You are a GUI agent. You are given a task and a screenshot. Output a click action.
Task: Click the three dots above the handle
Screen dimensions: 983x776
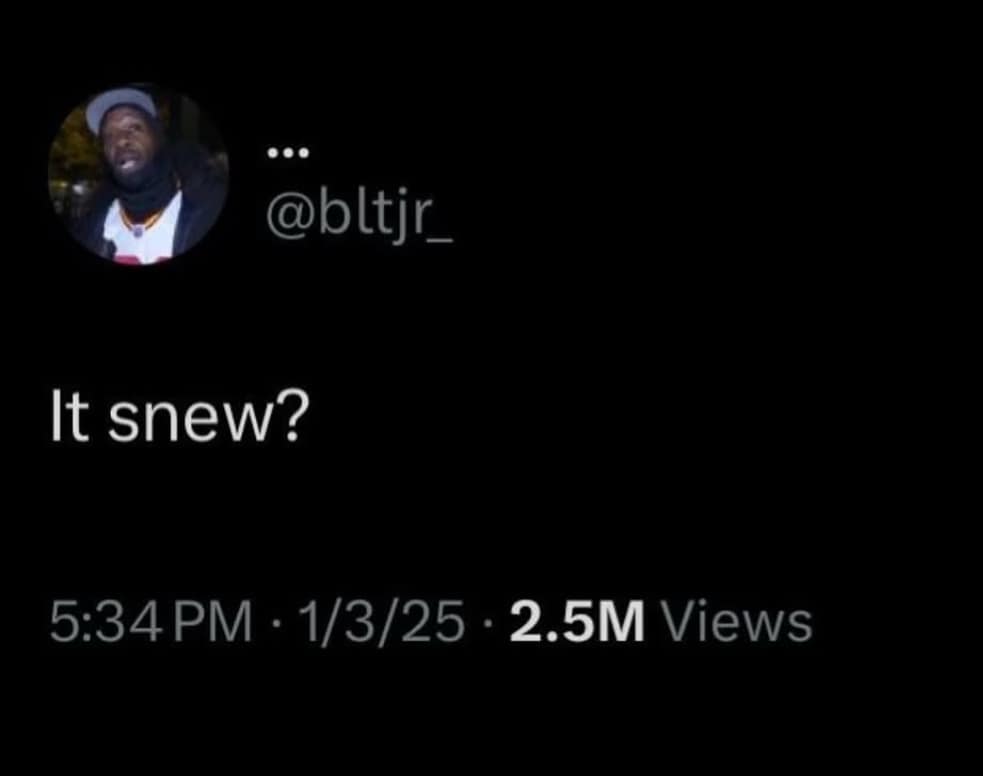click(288, 152)
